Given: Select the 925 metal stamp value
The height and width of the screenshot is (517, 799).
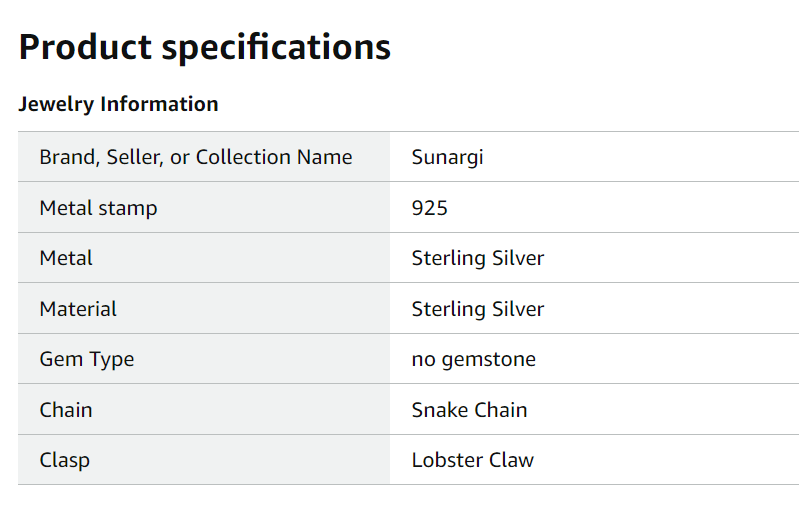Looking at the screenshot, I should [430, 208].
